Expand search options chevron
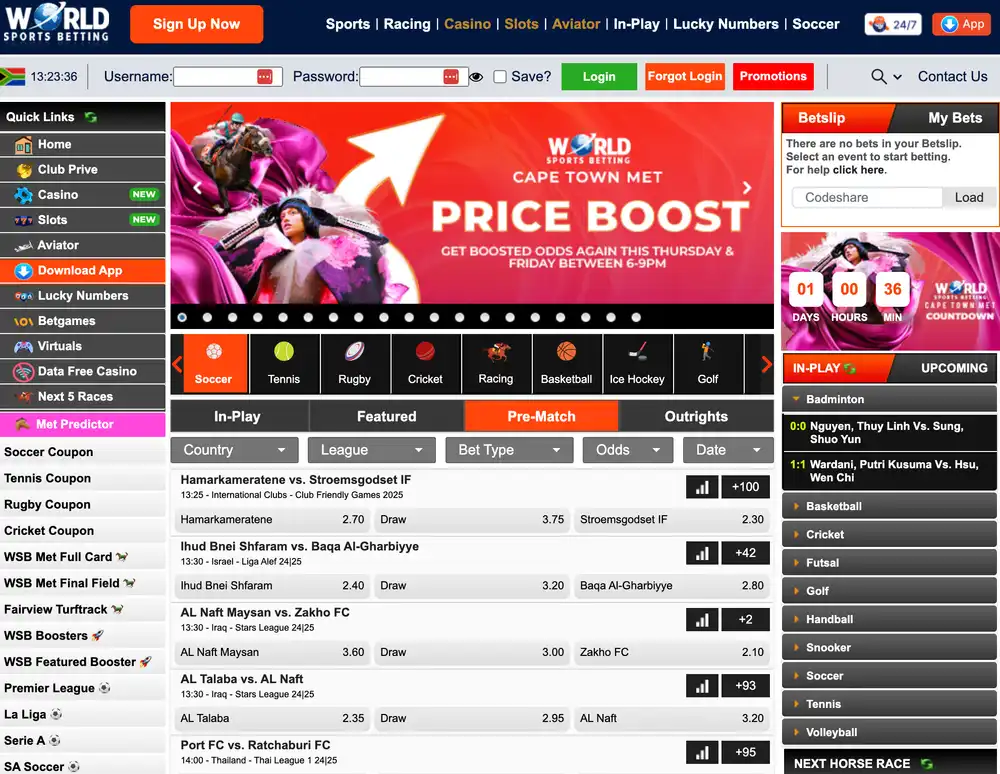Screen dimensions: 1000x774 point(897,77)
